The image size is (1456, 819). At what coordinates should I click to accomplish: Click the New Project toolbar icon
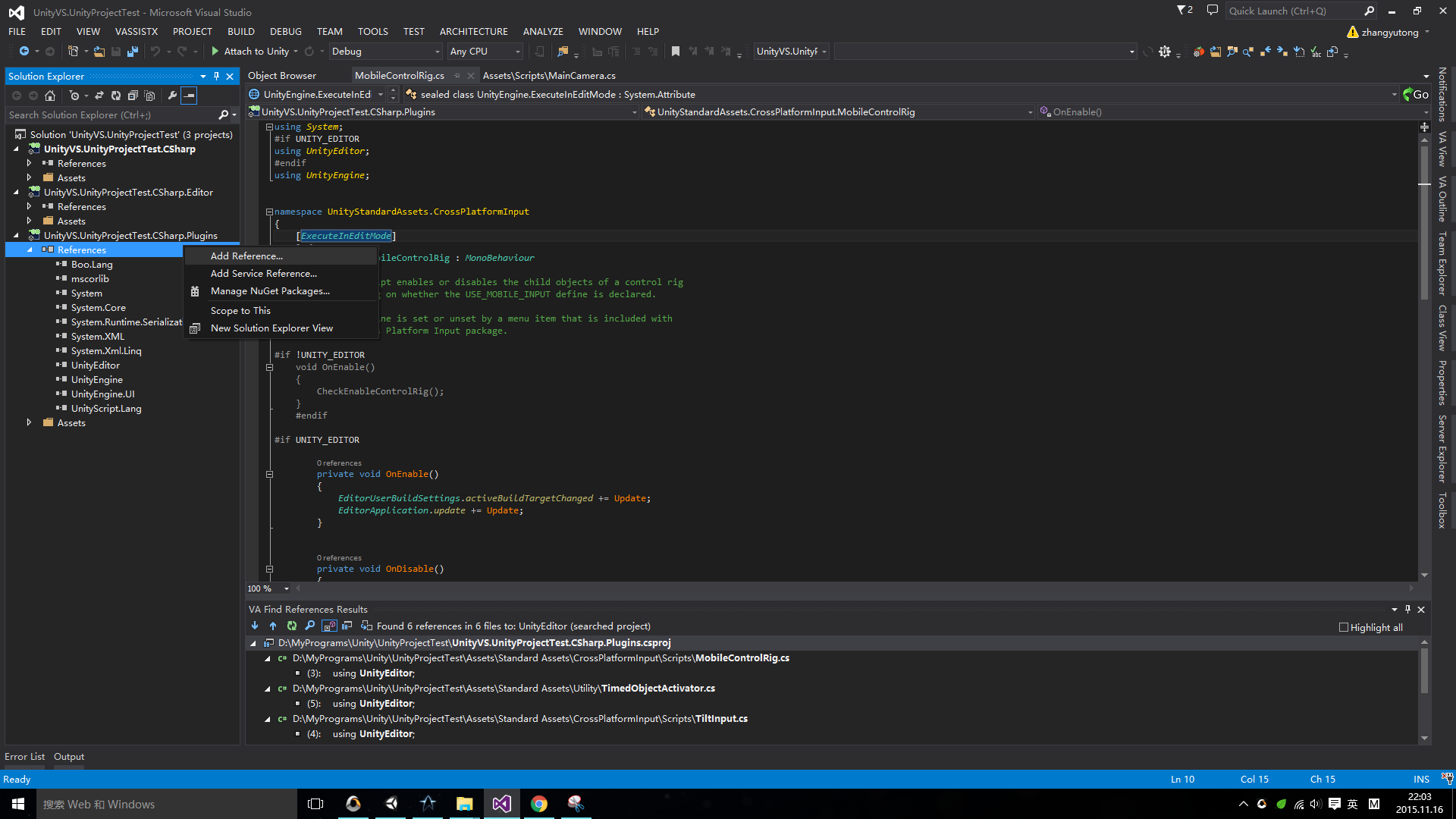point(74,52)
